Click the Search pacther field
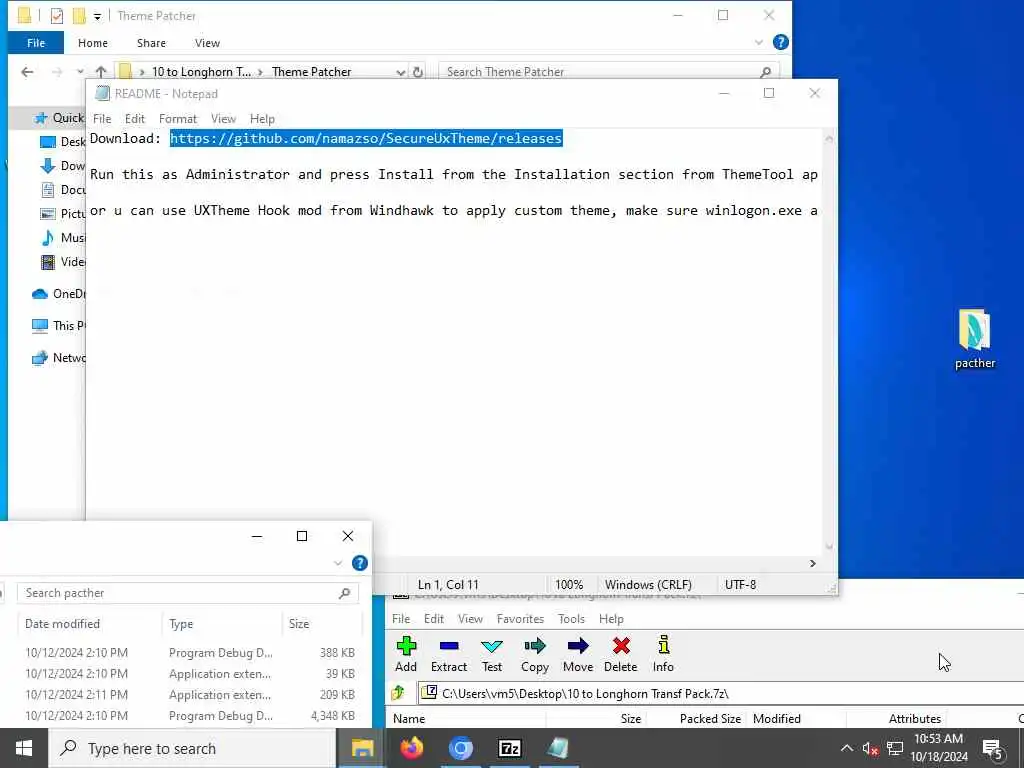Viewport: 1024px width, 768px height. (188, 593)
